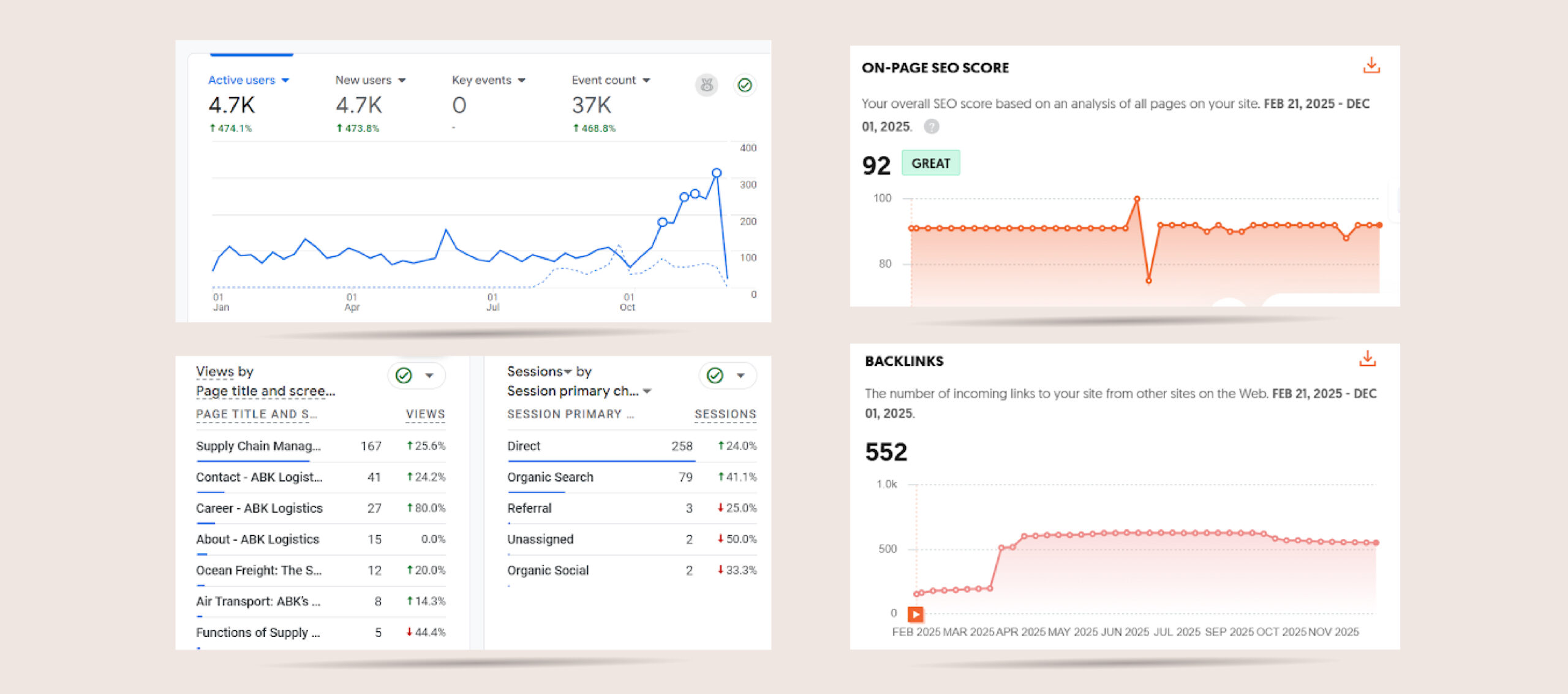Click the check icon in Sessions card
1568x694 pixels.
715,375
